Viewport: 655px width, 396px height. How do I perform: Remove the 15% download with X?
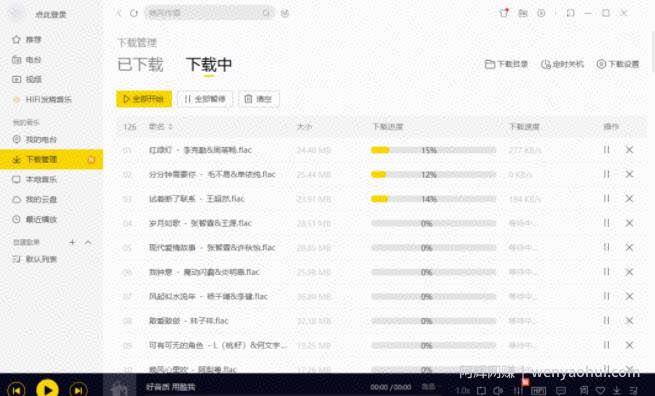click(630, 150)
